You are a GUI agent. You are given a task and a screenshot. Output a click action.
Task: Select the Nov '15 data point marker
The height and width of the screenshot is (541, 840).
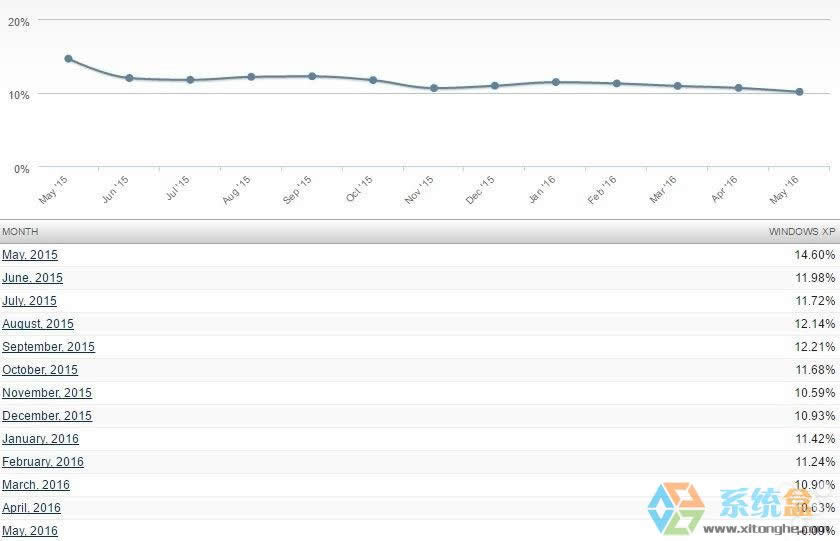tap(434, 88)
